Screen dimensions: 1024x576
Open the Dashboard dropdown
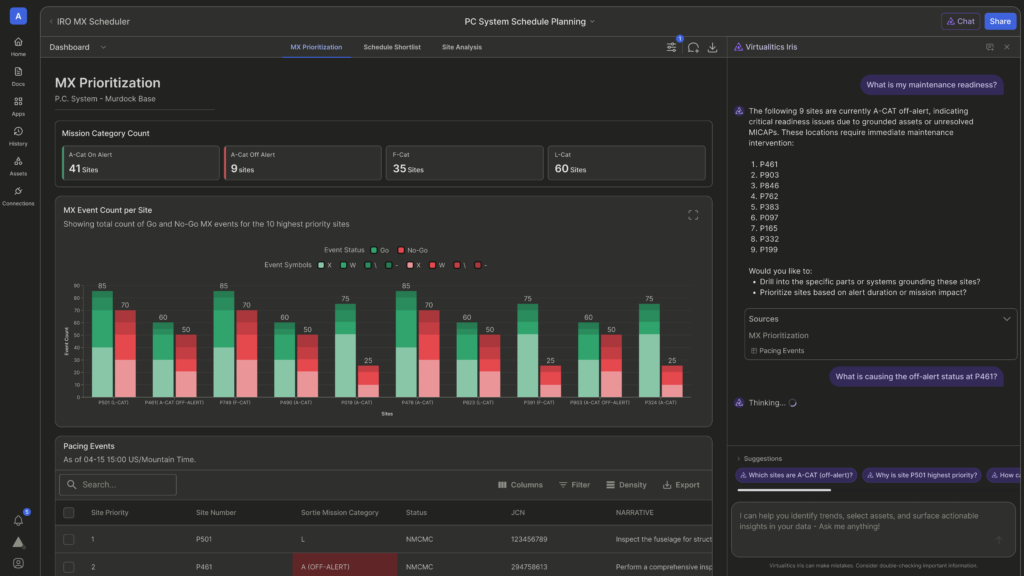(x=78, y=47)
